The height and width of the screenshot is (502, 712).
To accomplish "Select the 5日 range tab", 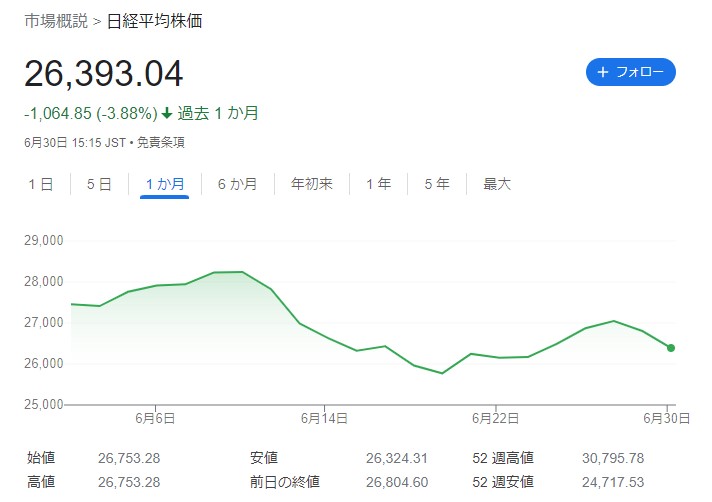I will click(99, 184).
